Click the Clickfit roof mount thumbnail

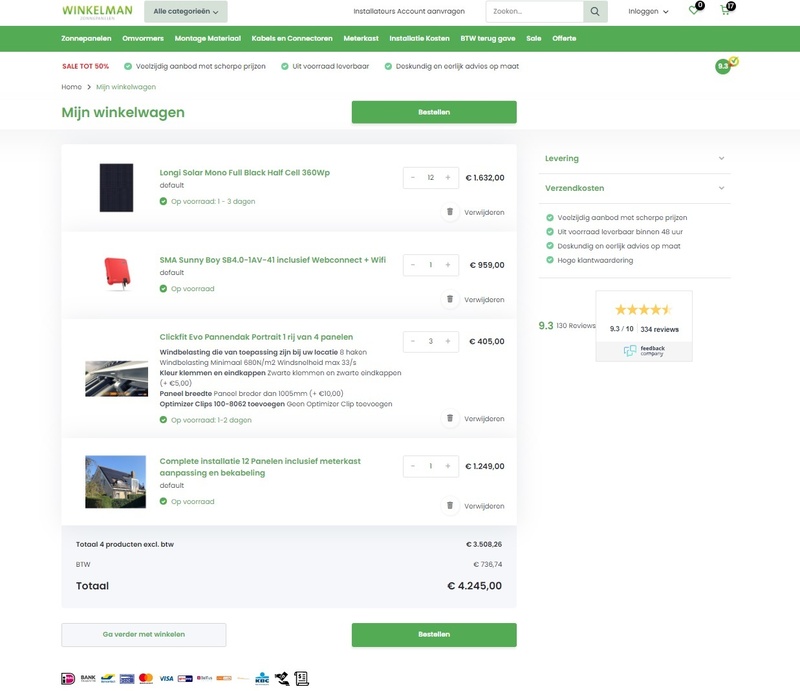click(x=116, y=379)
